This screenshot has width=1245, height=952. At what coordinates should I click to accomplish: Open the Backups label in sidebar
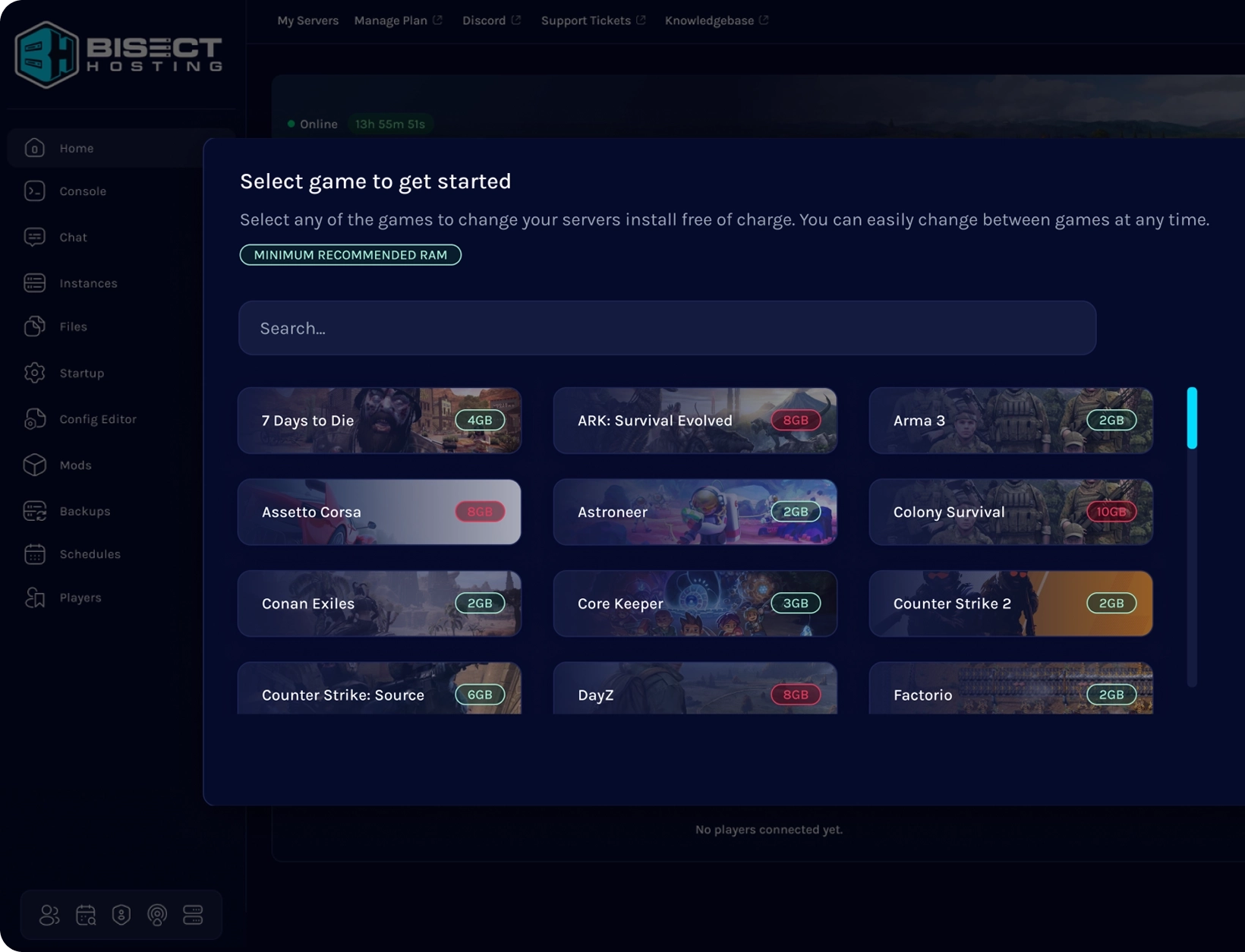click(x=85, y=511)
